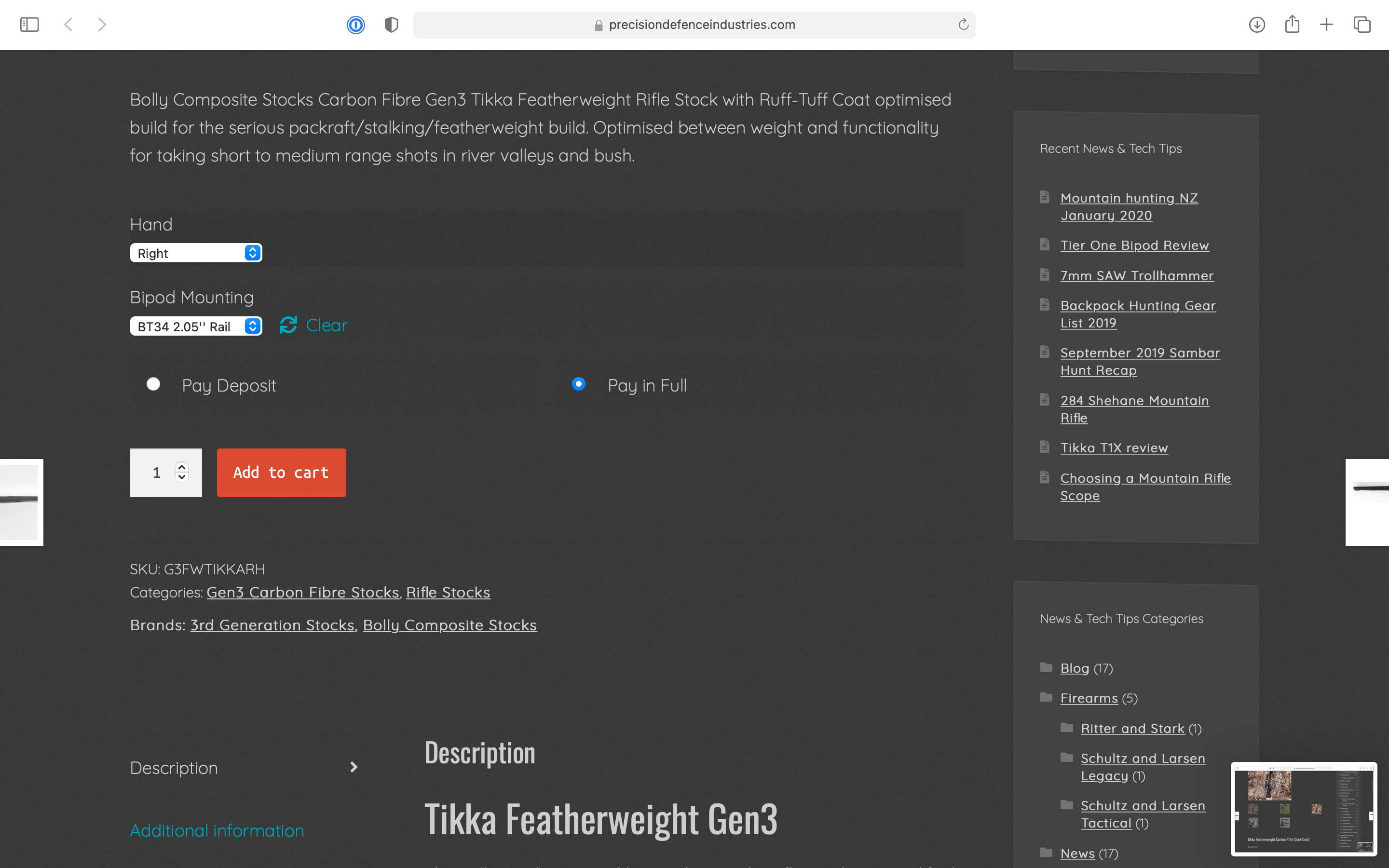Open the News category
The width and height of the screenshot is (1389, 868).
coord(1077,853)
